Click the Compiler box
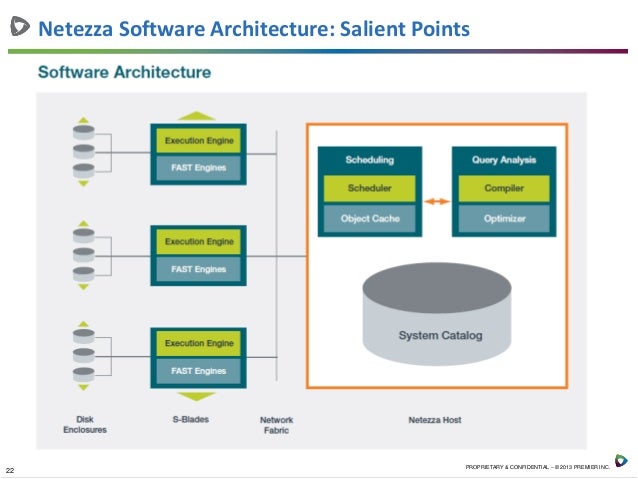The height and width of the screenshot is (479, 638). coord(504,188)
